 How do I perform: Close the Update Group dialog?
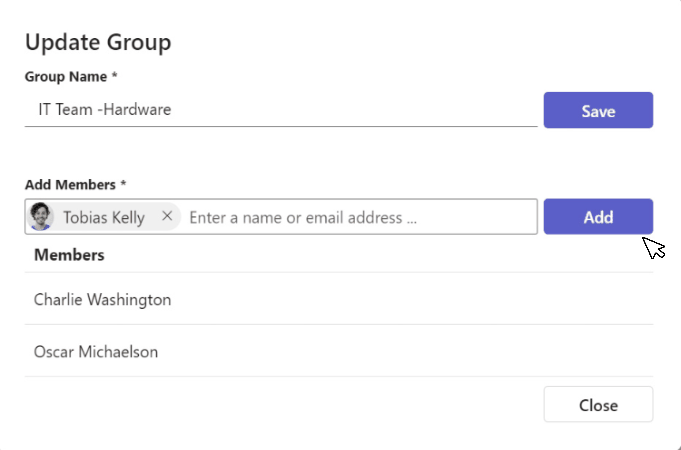pyautogui.click(x=598, y=404)
